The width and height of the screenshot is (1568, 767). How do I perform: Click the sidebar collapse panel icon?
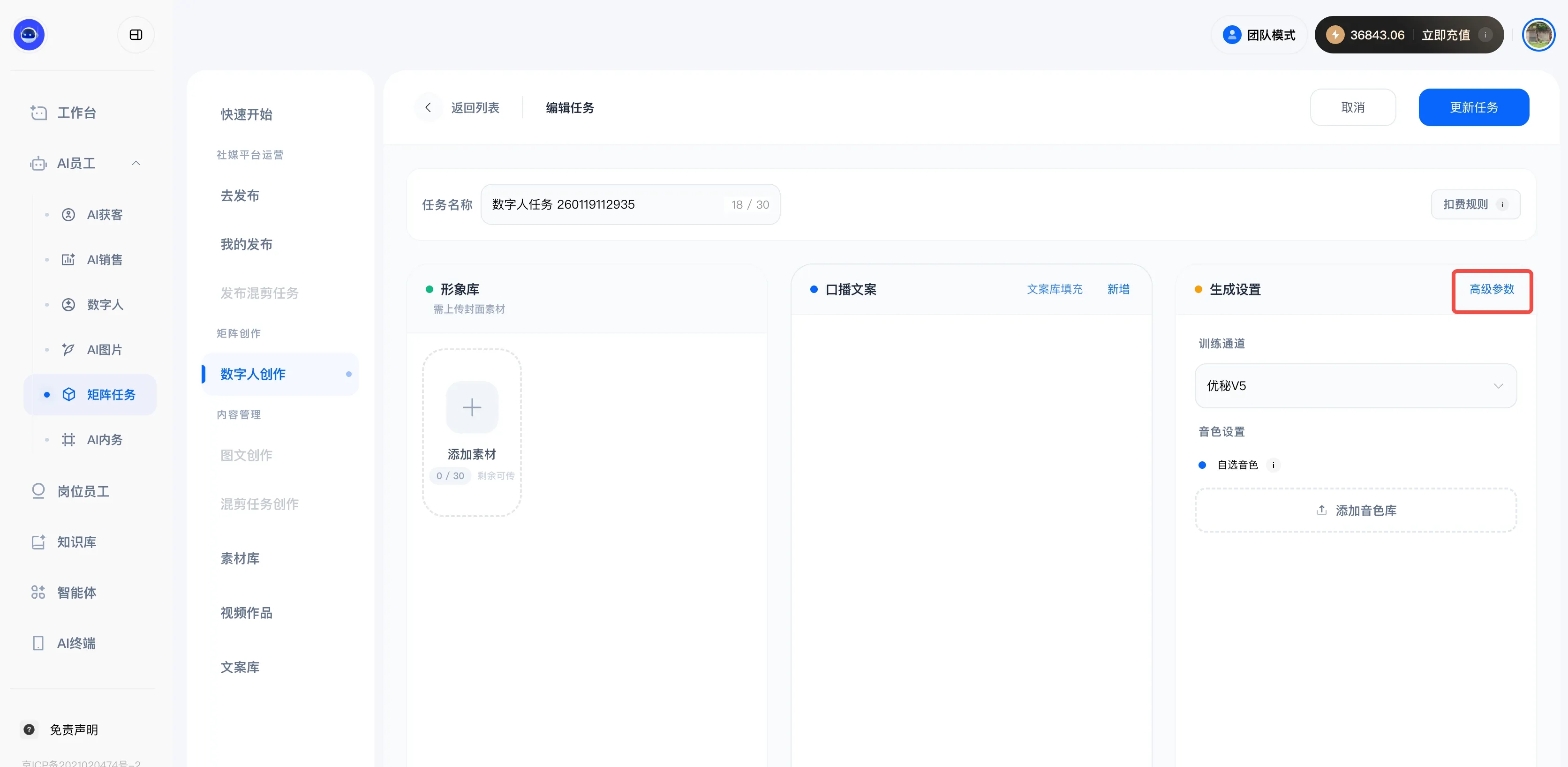(136, 35)
